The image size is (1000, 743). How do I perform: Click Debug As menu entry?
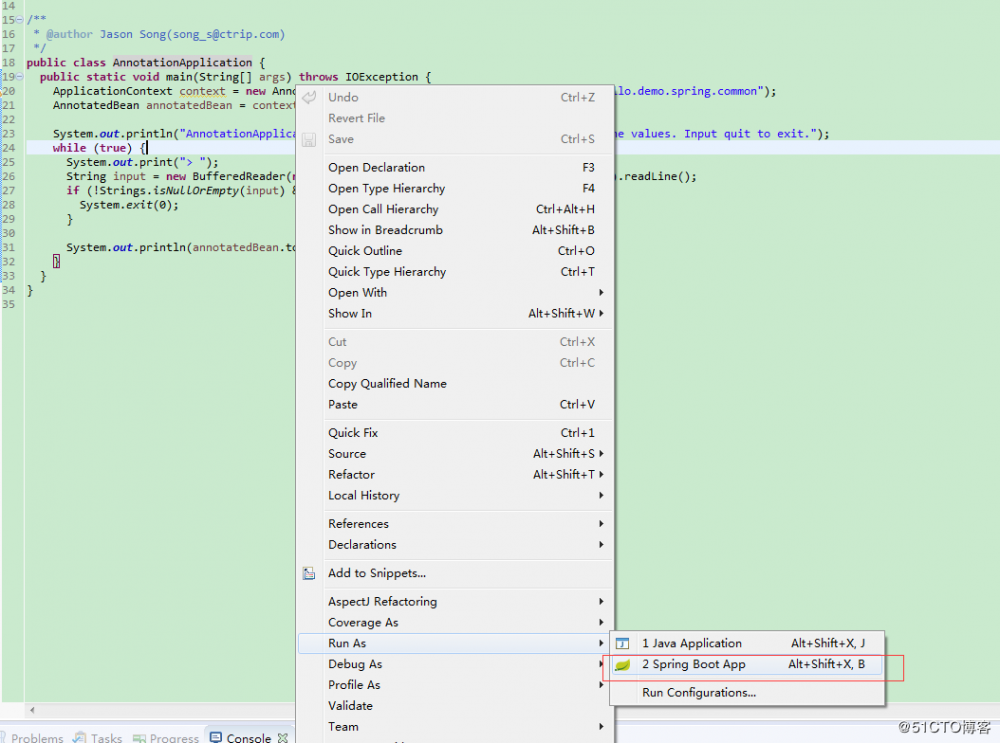tap(453, 665)
